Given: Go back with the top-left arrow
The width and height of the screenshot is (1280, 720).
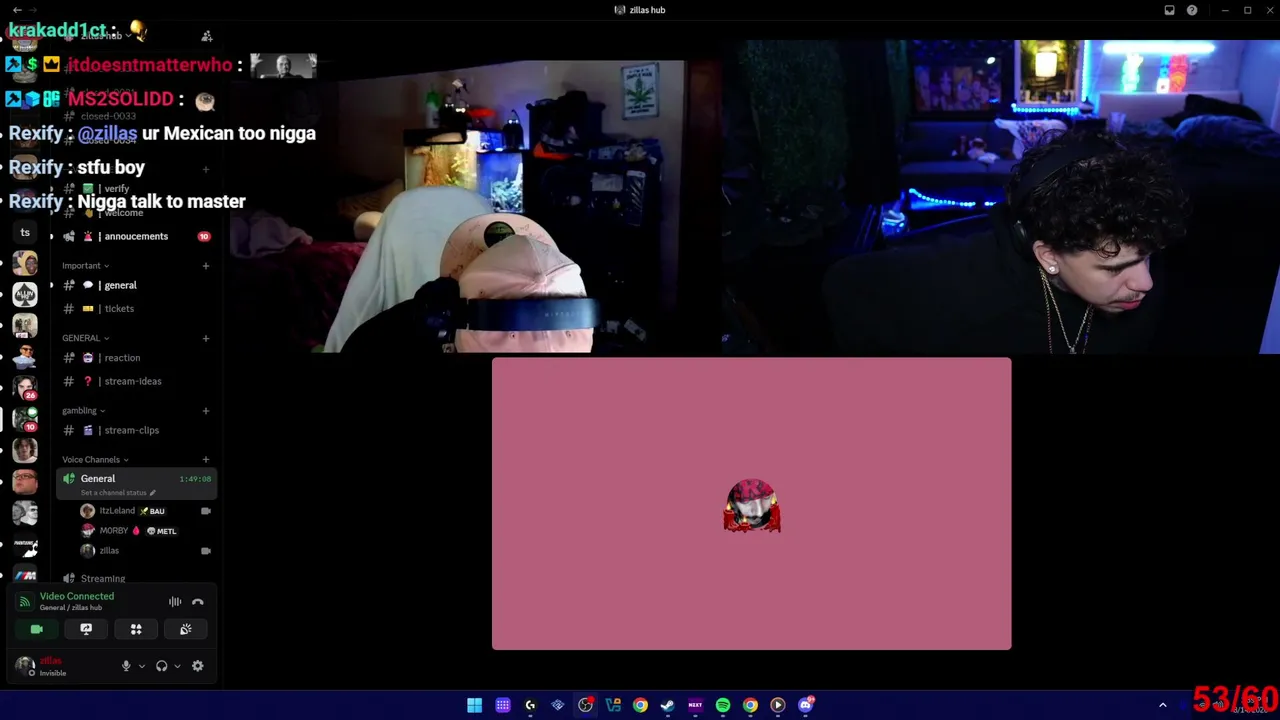Looking at the screenshot, I should (17, 10).
